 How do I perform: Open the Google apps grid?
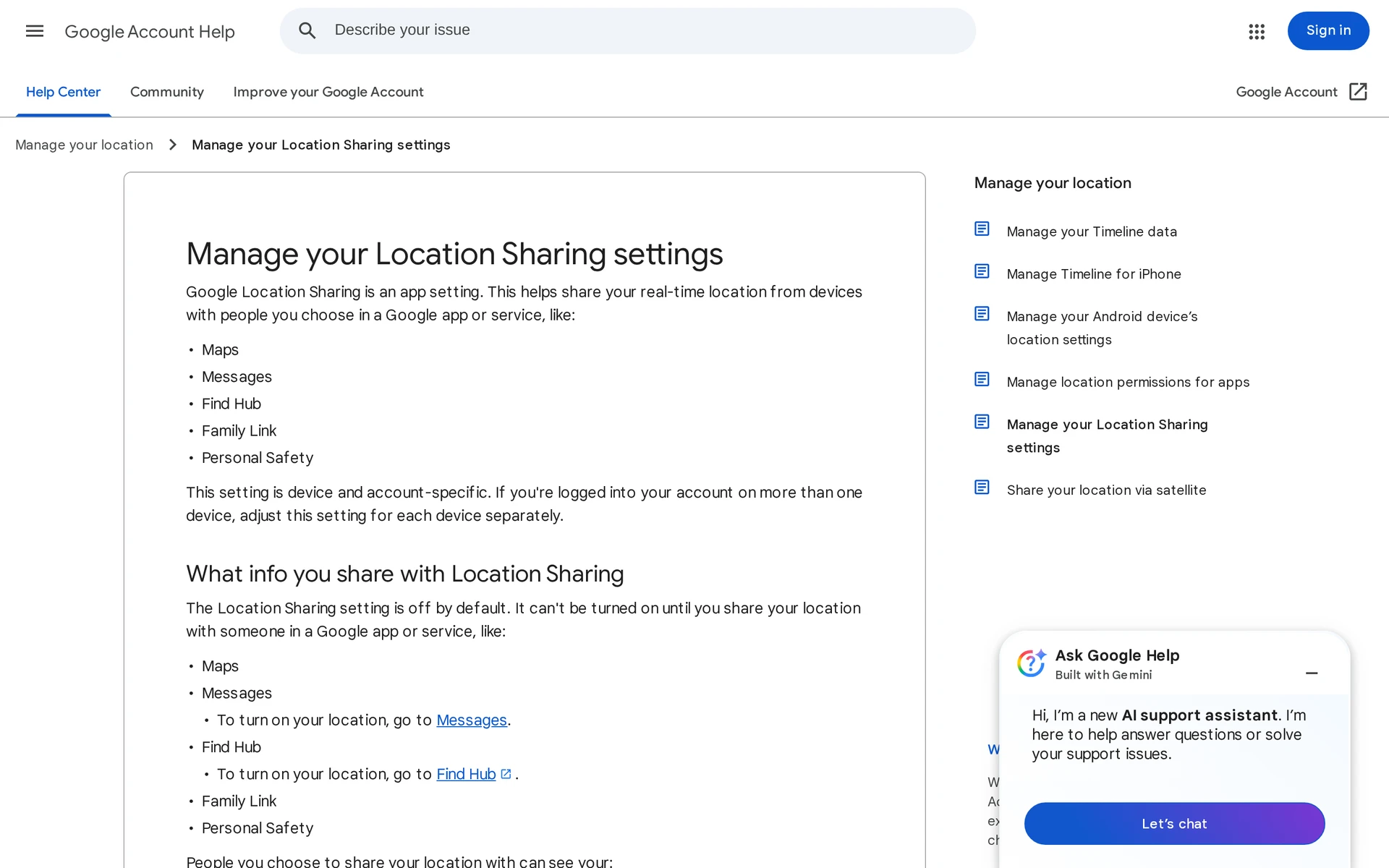click(1257, 31)
